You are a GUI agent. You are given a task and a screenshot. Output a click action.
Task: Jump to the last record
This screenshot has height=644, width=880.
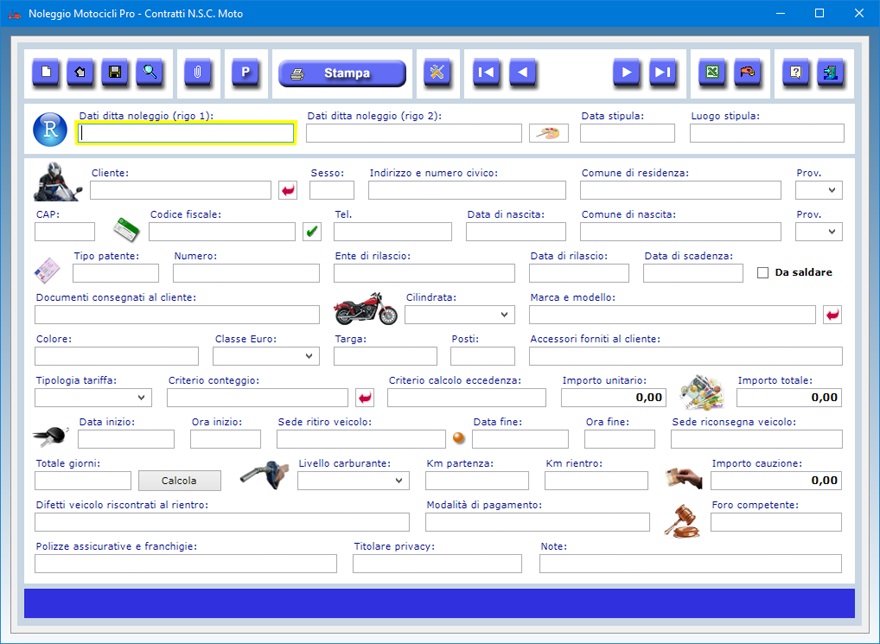pyautogui.click(x=662, y=72)
